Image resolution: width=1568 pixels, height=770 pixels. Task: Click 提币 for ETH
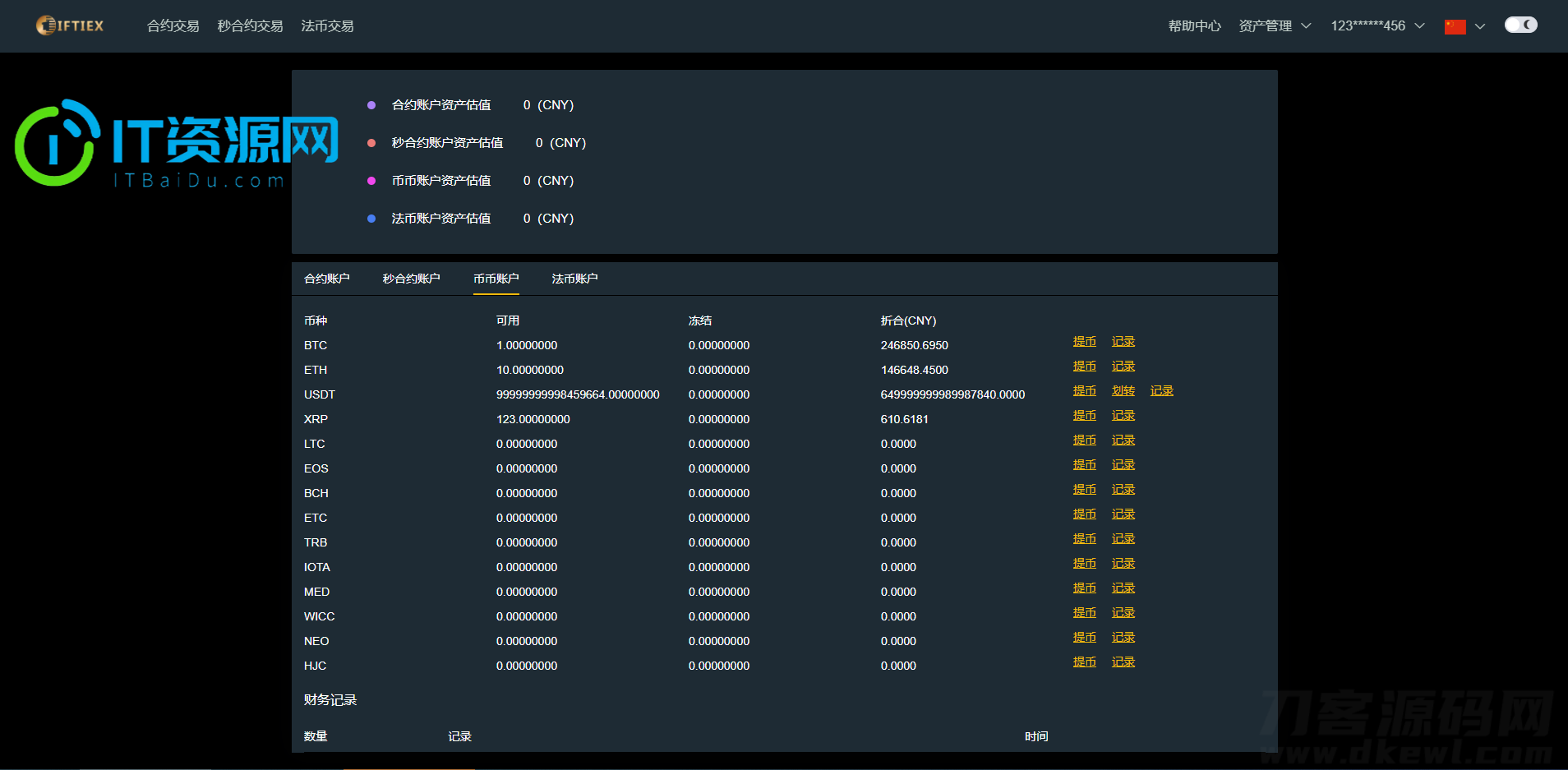(1084, 367)
